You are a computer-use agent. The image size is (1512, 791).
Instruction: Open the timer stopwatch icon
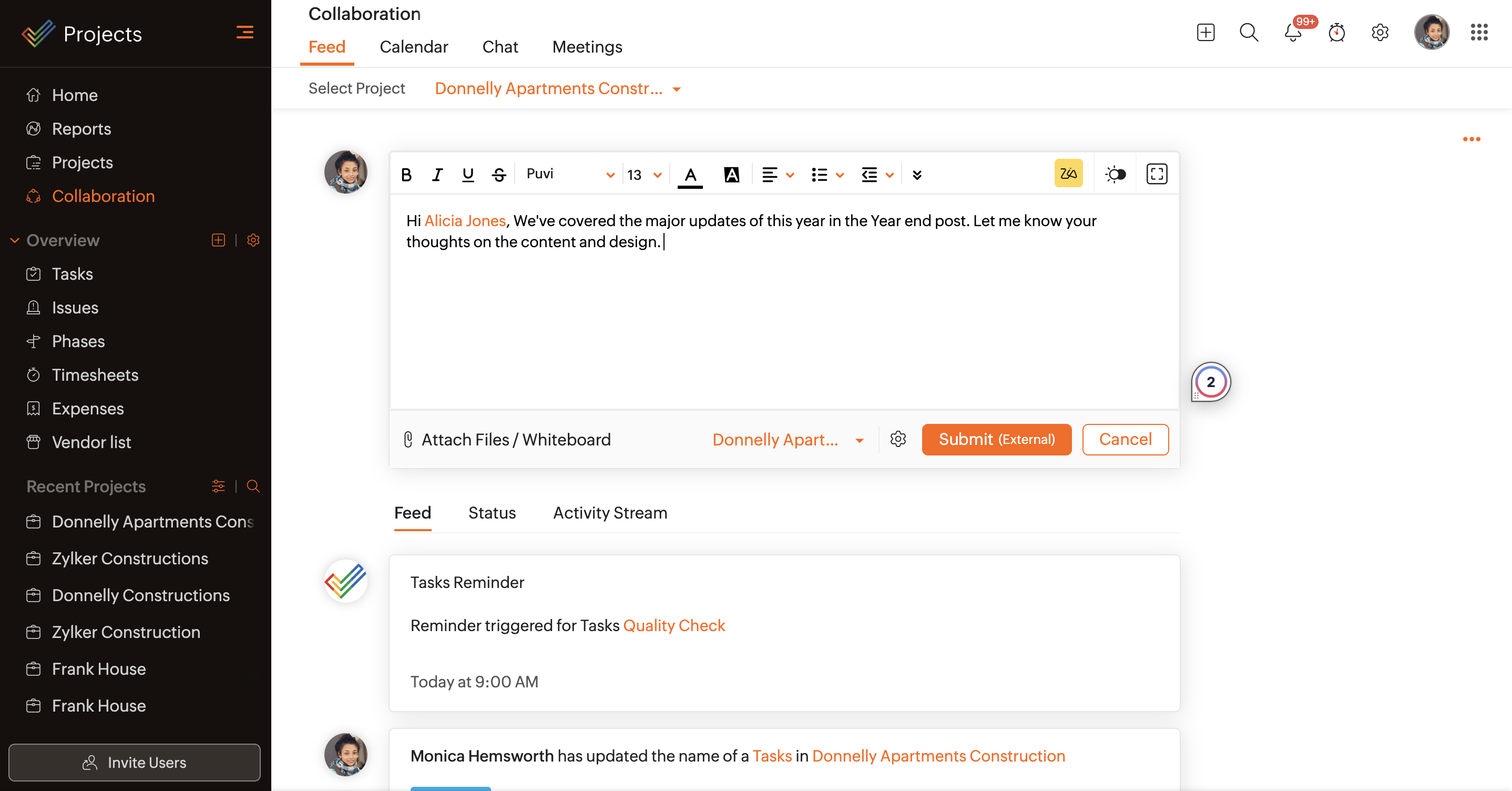(x=1336, y=32)
